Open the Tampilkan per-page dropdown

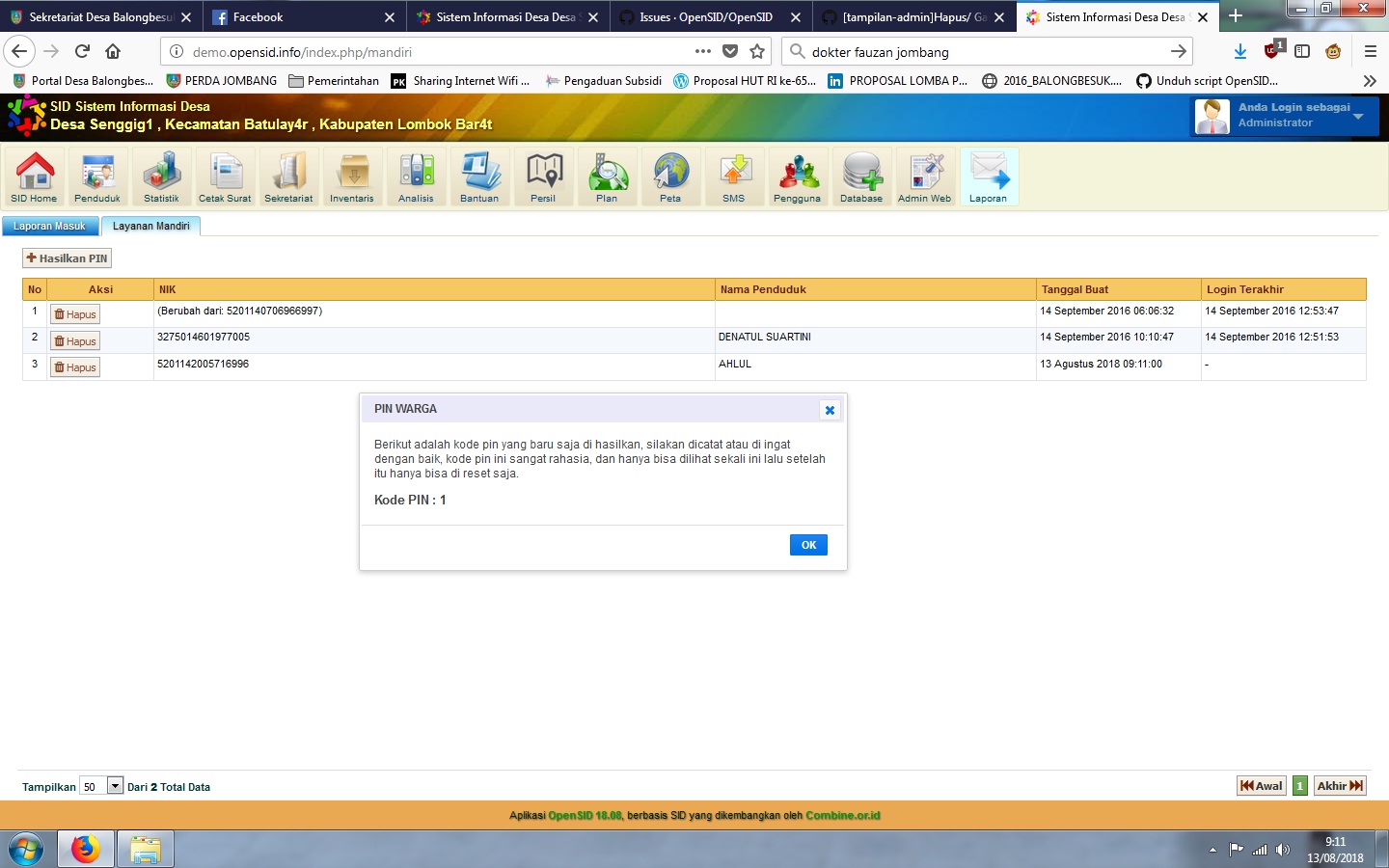pyautogui.click(x=115, y=786)
